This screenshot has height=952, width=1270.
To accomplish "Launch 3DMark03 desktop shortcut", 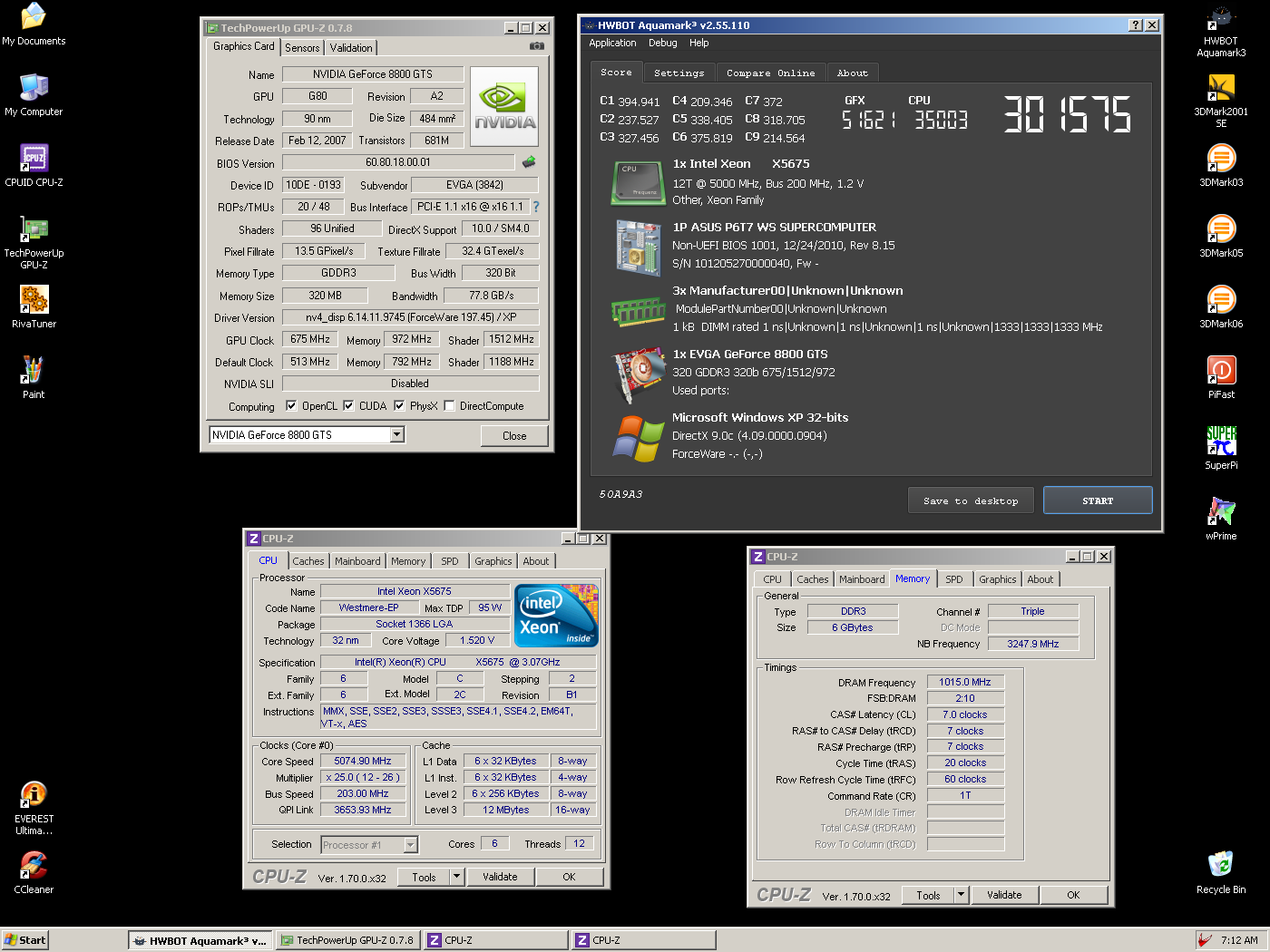I will click(1221, 165).
